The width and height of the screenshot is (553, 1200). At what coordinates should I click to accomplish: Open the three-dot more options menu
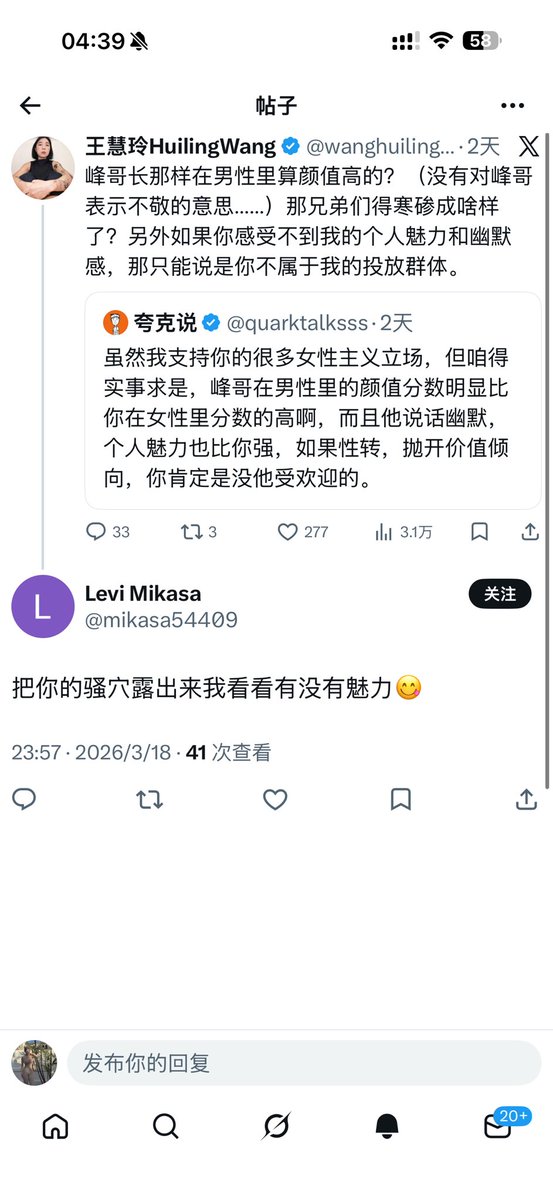(x=512, y=106)
